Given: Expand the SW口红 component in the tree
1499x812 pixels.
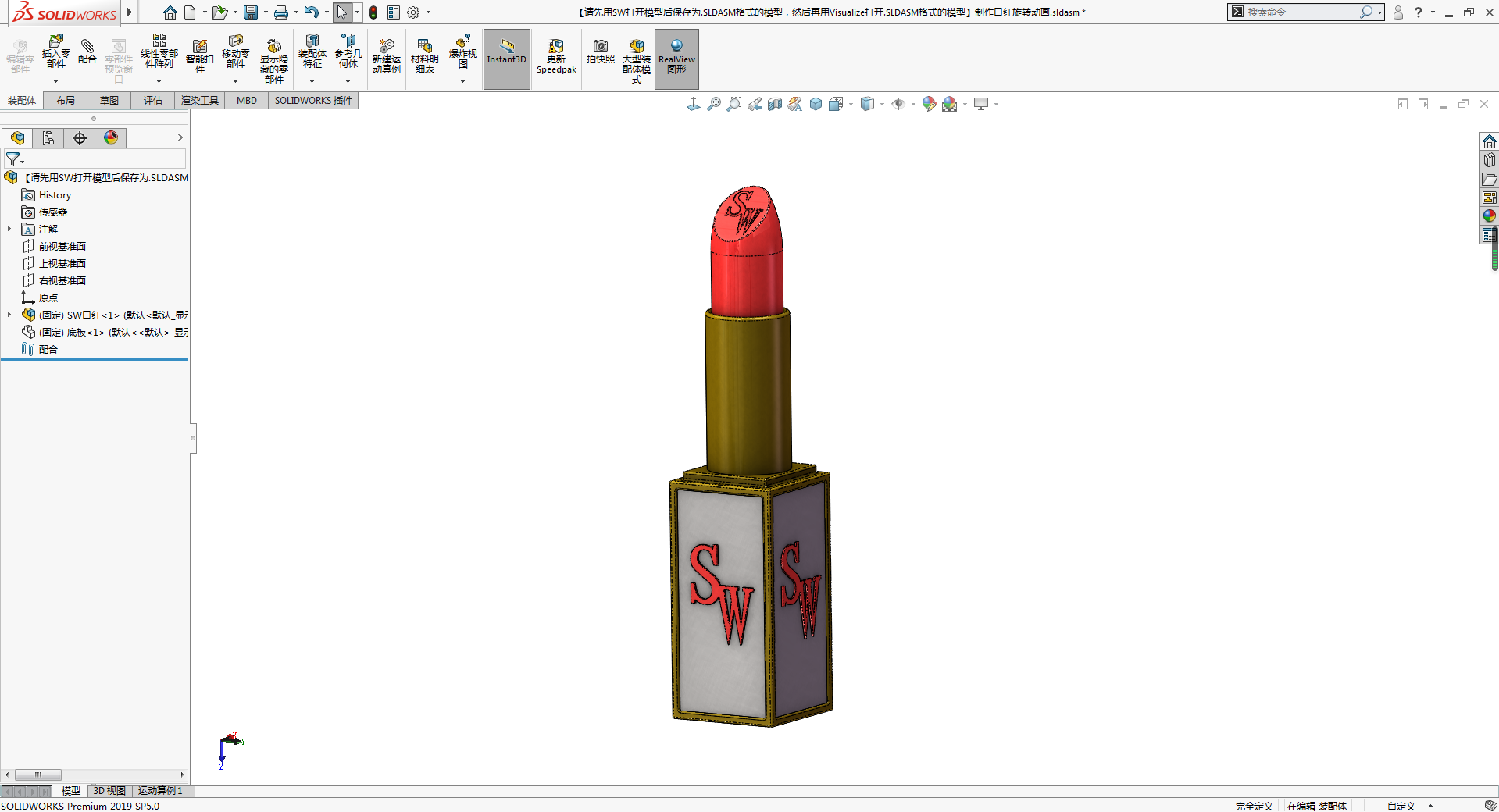Looking at the screenshot, I should coord(9,315).
